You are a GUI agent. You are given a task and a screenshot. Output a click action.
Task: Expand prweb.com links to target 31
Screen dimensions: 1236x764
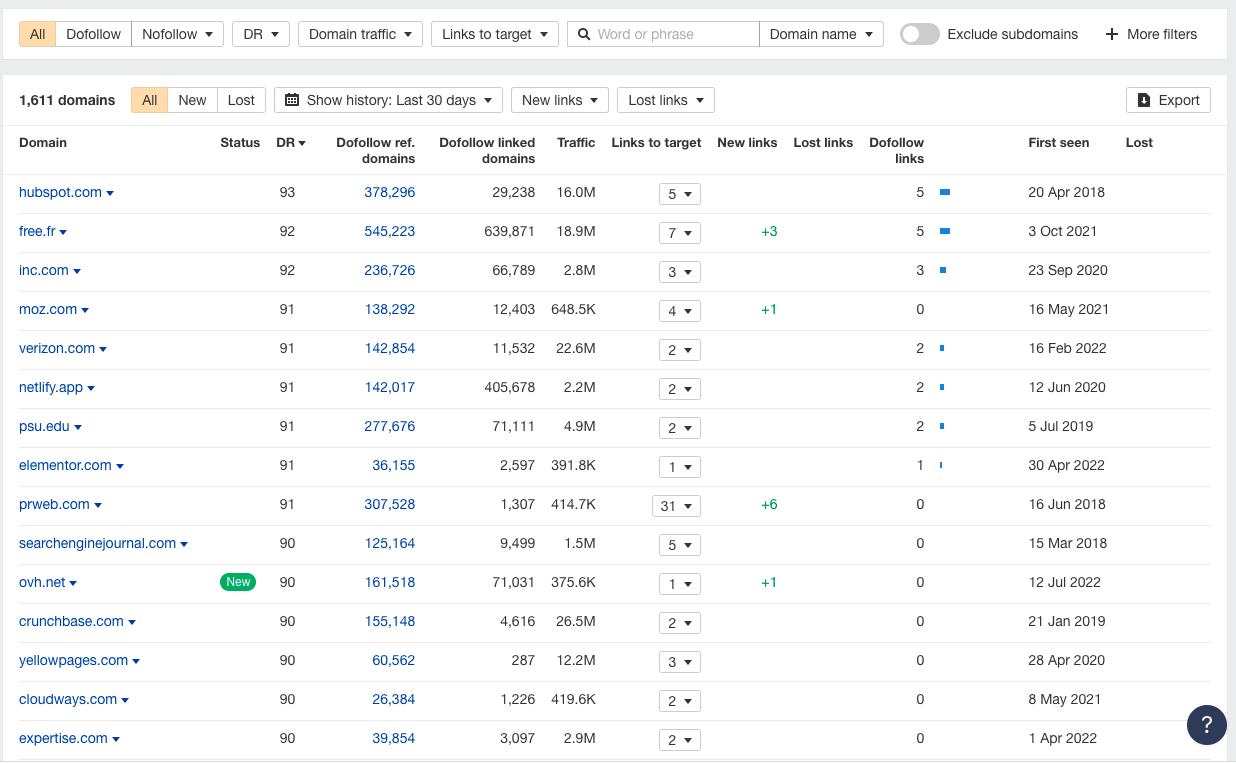click(676, 506)
